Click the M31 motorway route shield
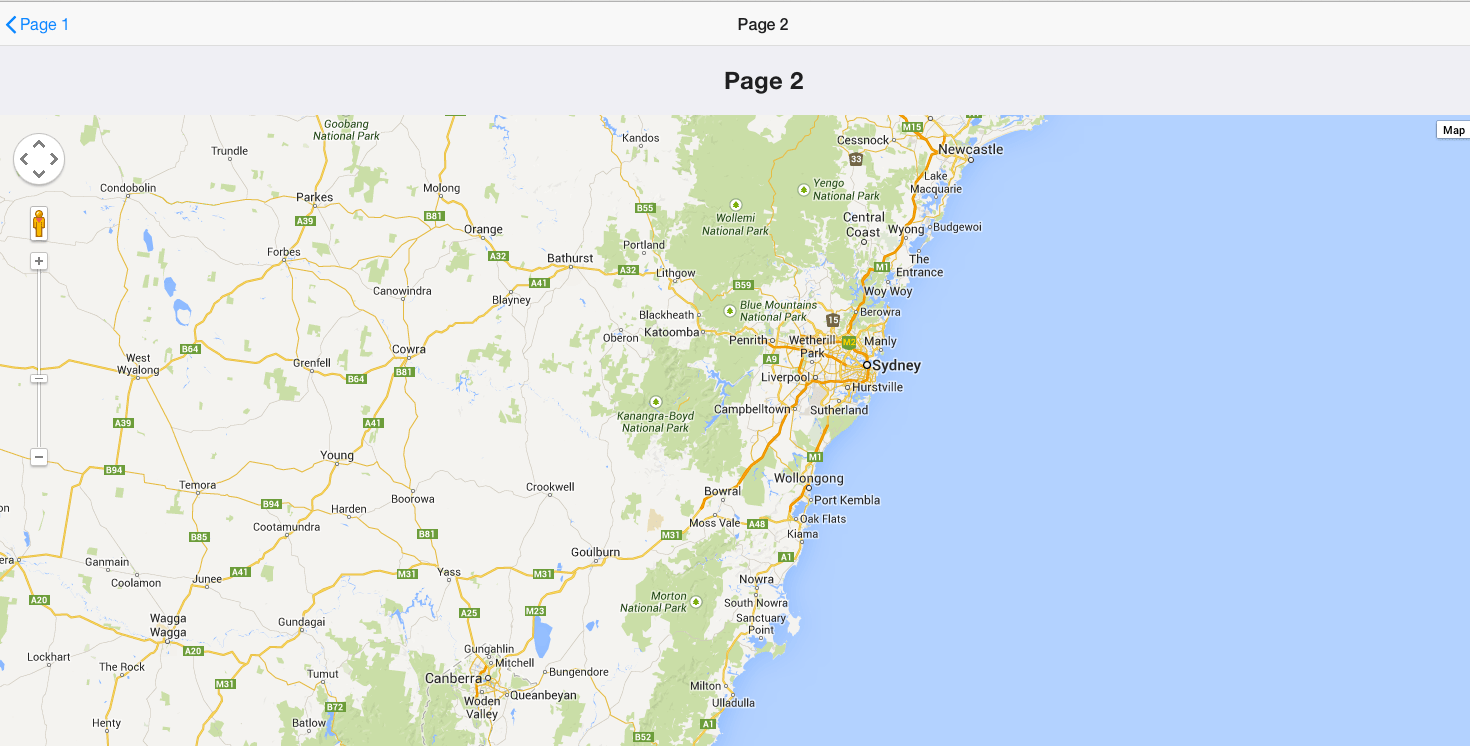Screen dimensions: 1470x746 pos(541,573)
